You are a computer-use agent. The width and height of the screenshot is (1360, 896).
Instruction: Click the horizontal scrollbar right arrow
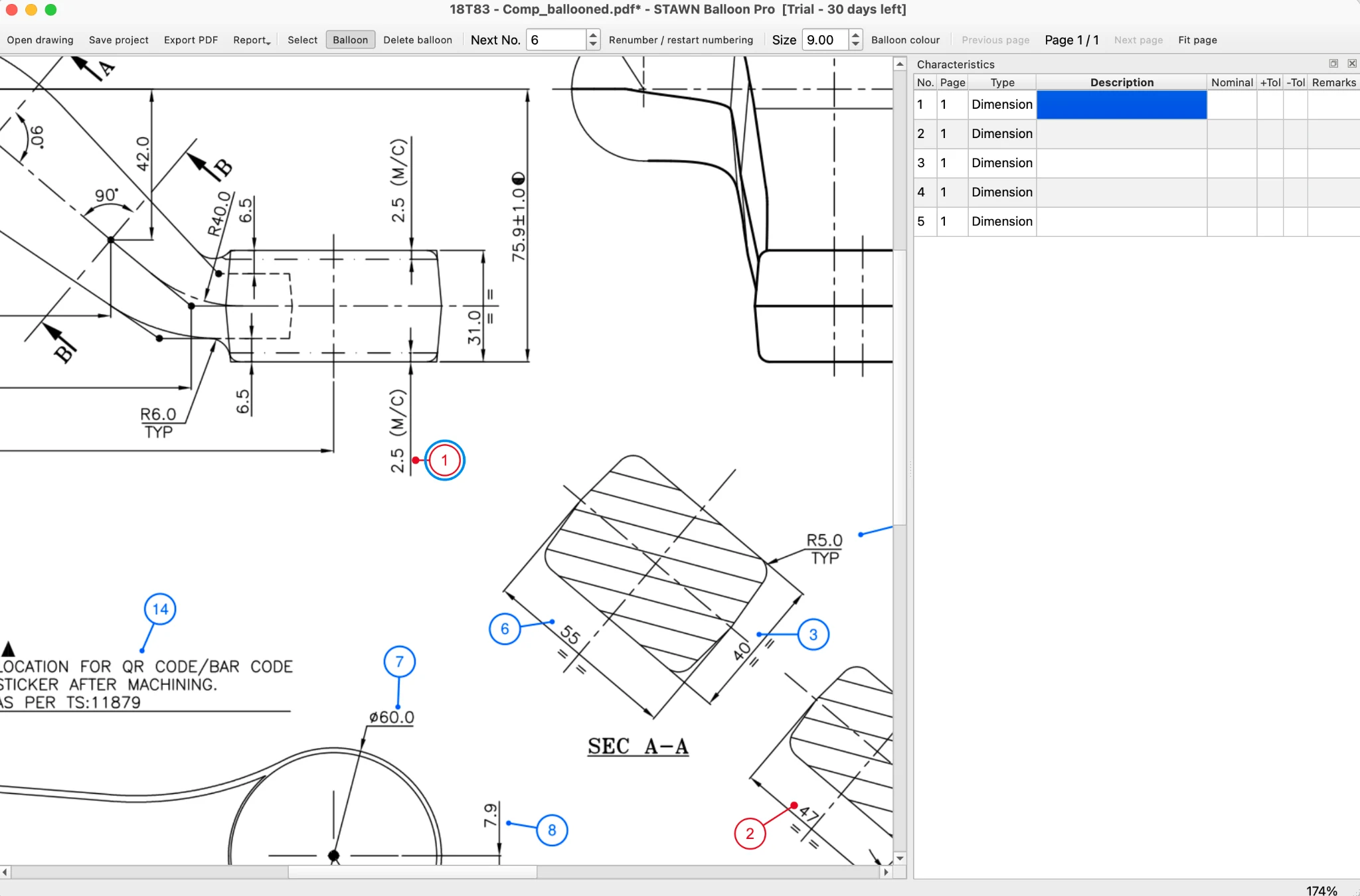click(x=886, y=872)
